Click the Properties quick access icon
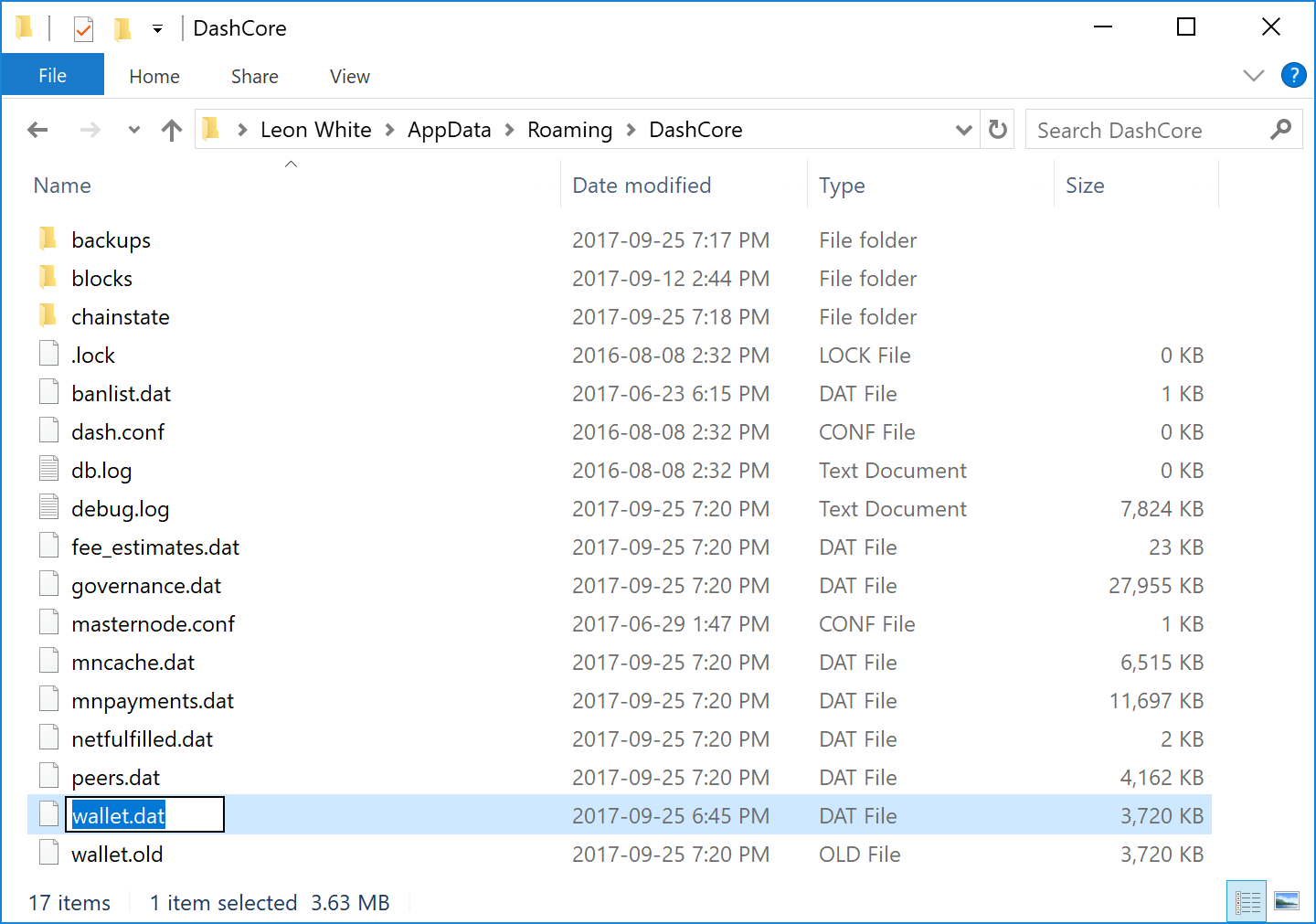The width and height of the screenshot is (1316, 924). [83, 29]
